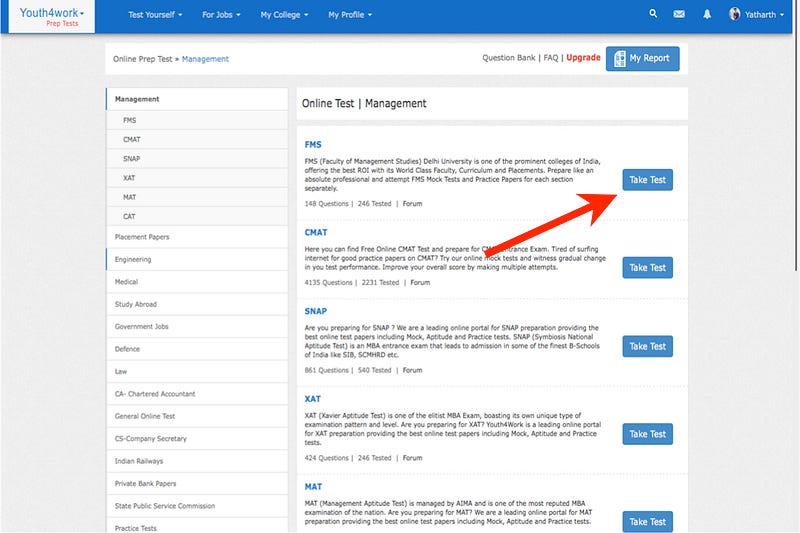This screenshot has height=533, width=800.
Task: Open the My Profile menu
Action: click(x=350, y=15)
